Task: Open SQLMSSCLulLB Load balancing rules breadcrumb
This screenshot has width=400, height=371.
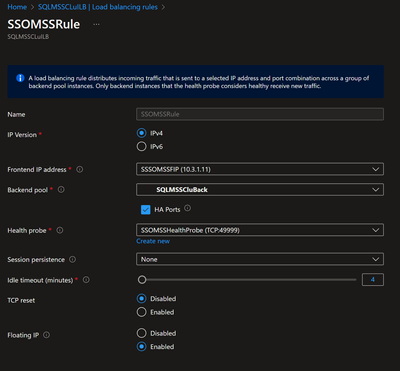Action: pyautogui.click(x=98, y=7)
